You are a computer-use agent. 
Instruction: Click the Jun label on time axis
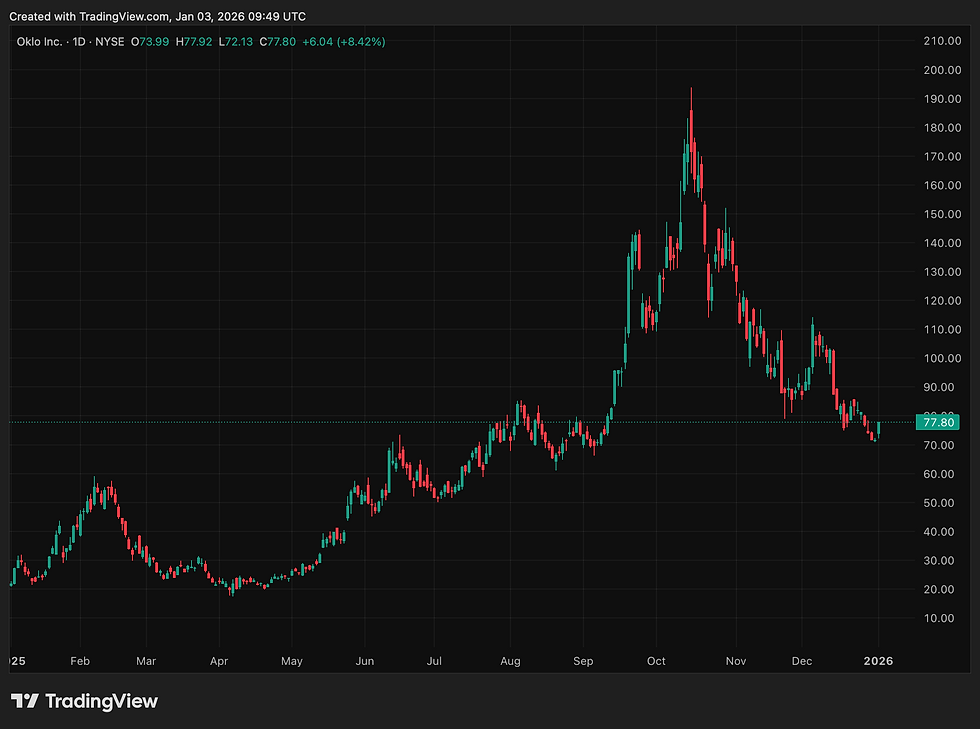click(365, 661)
